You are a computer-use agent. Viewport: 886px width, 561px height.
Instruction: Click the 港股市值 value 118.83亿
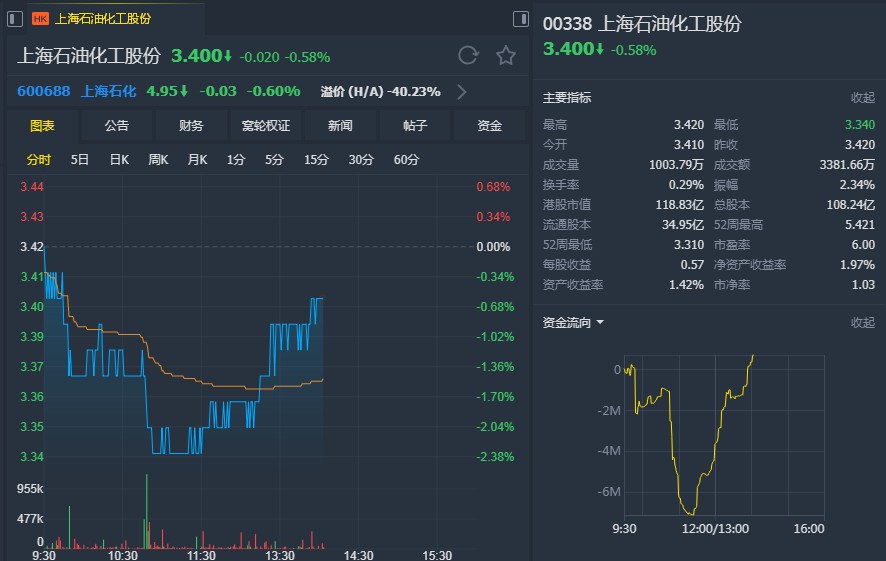click(x=680, y=205)
